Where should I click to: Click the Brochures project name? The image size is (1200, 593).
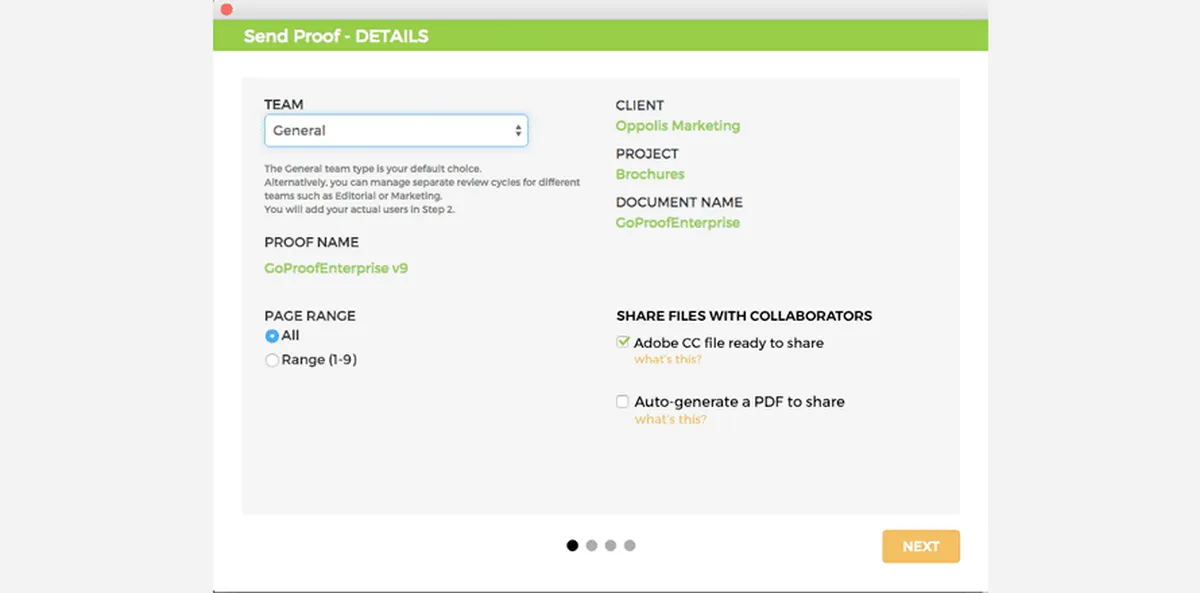[x=650, y=174]
